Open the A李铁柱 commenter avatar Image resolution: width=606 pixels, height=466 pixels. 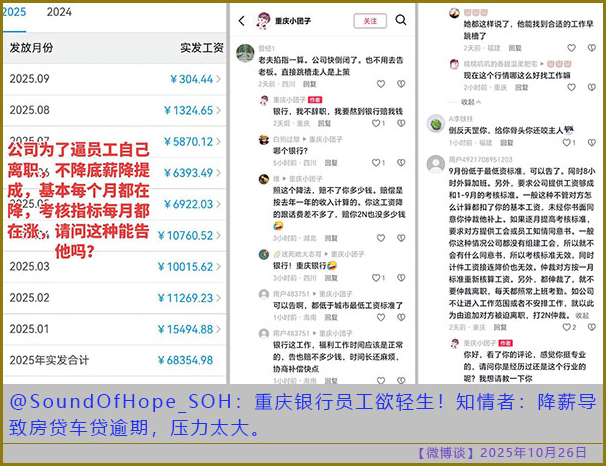point(435,123)
